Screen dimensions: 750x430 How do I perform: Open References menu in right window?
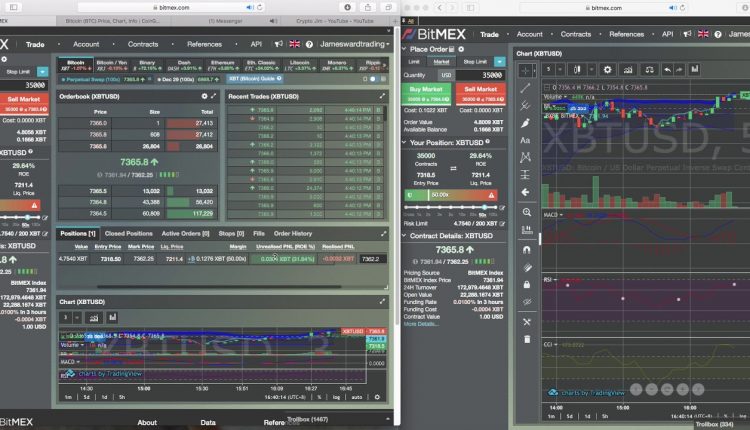(626, 34)
